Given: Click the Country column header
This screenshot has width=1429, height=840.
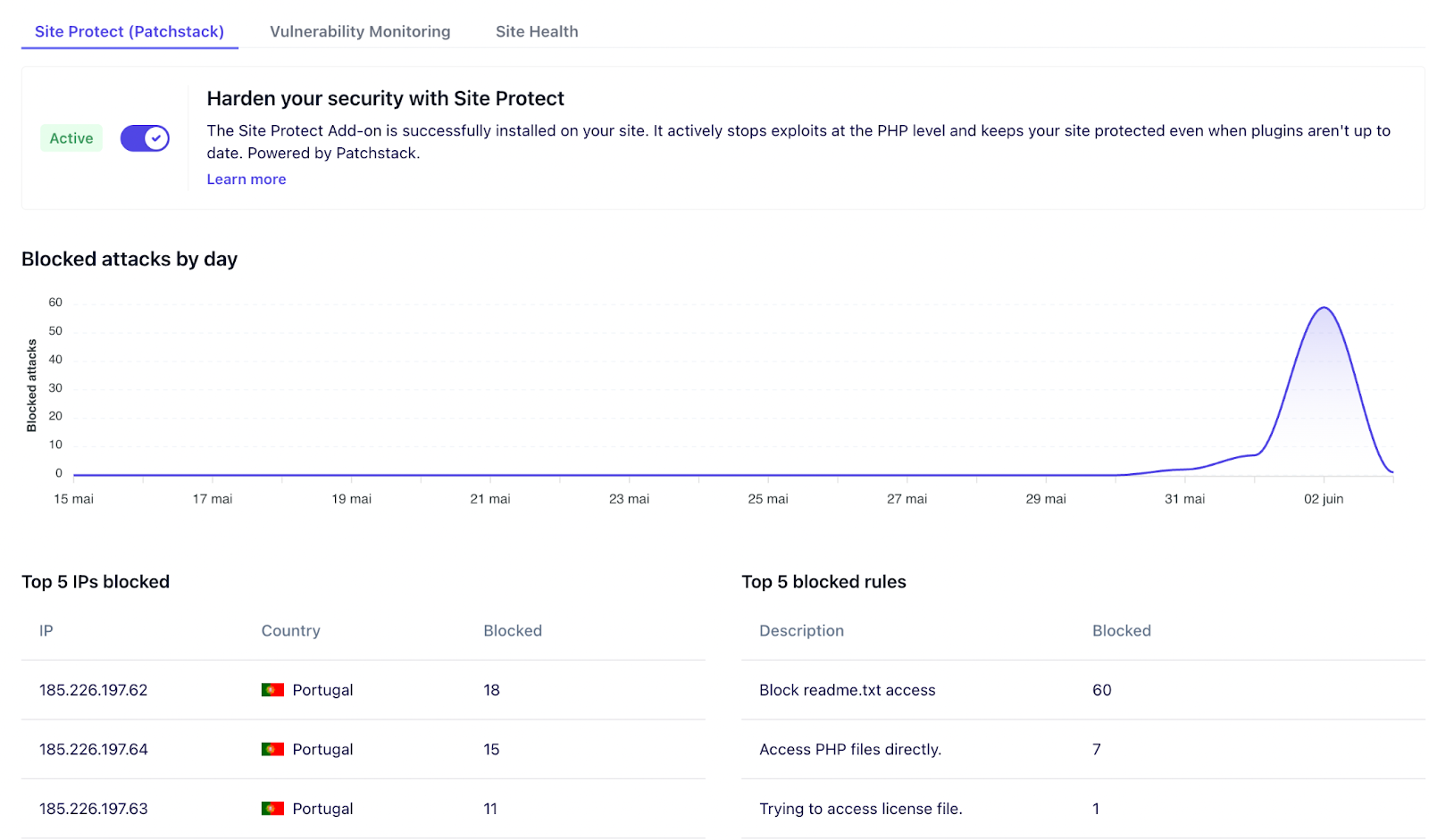Looking at the screenshot, I should [290, 630].
